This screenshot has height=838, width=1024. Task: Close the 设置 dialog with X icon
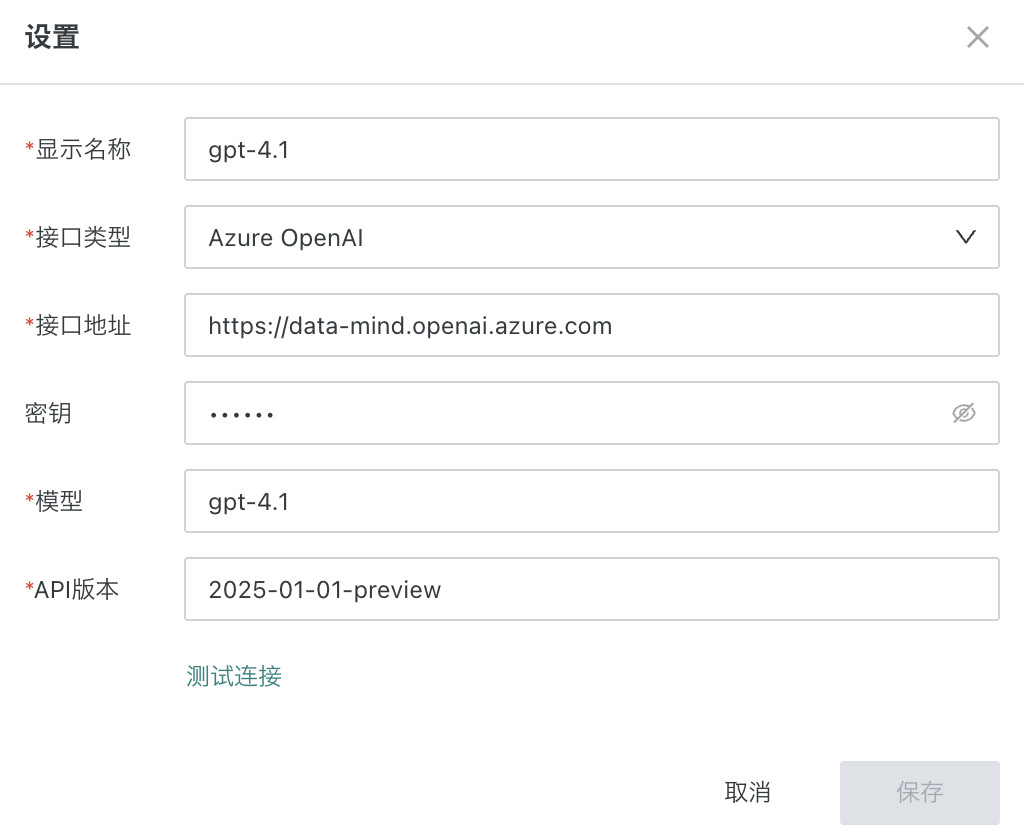(977, 38)
